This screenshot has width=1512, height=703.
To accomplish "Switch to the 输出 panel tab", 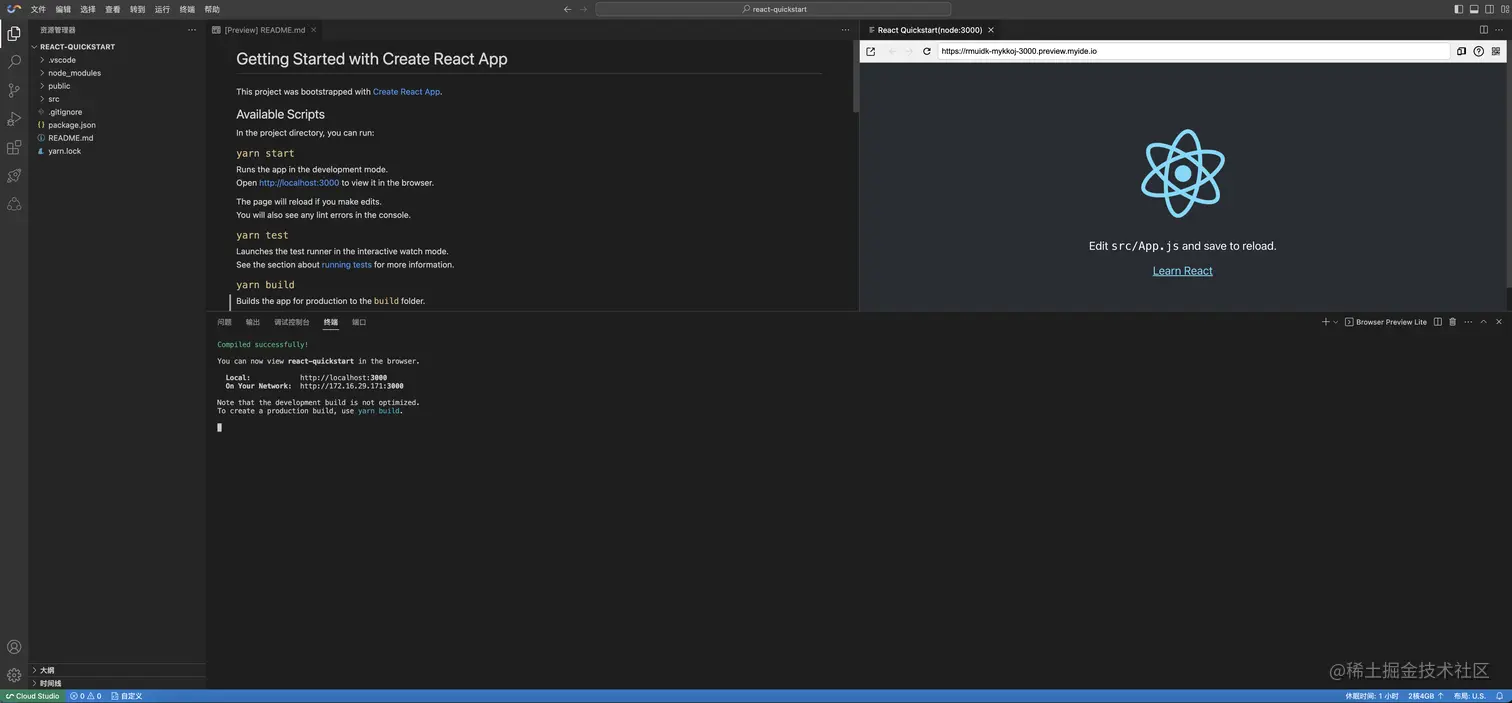I will tap(253, 322).
